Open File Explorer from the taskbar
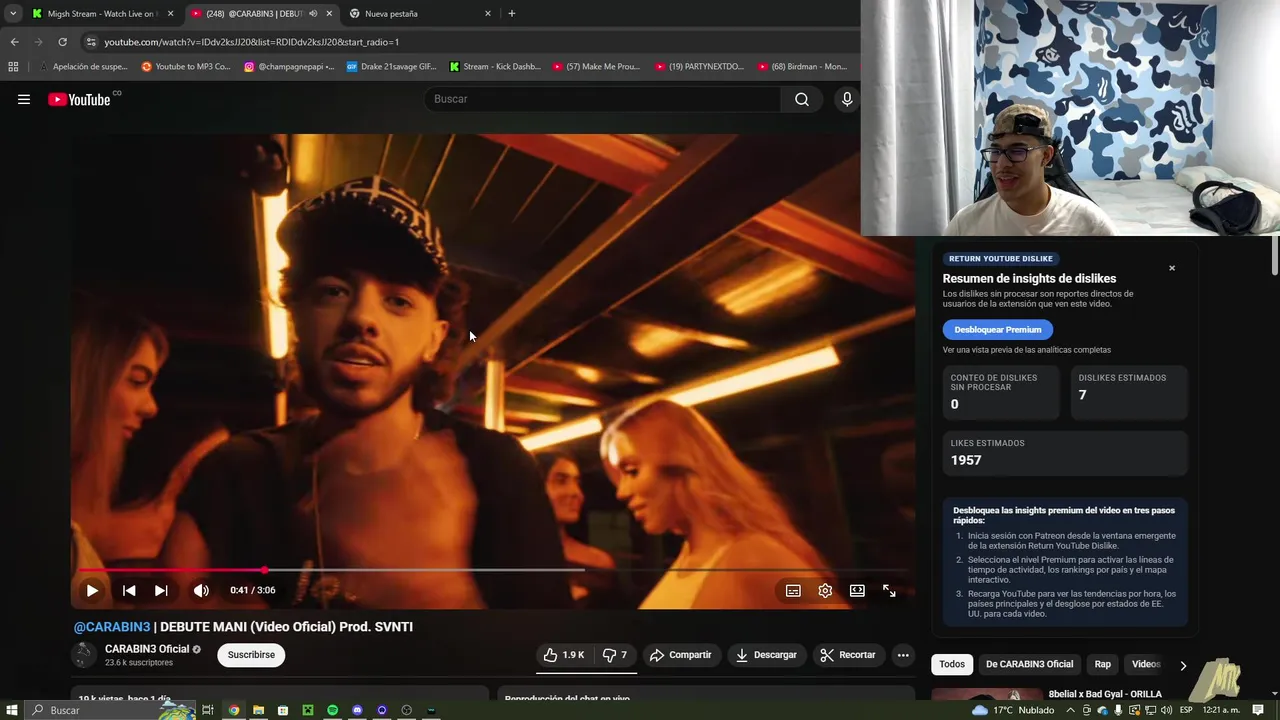 pos(258,710)
